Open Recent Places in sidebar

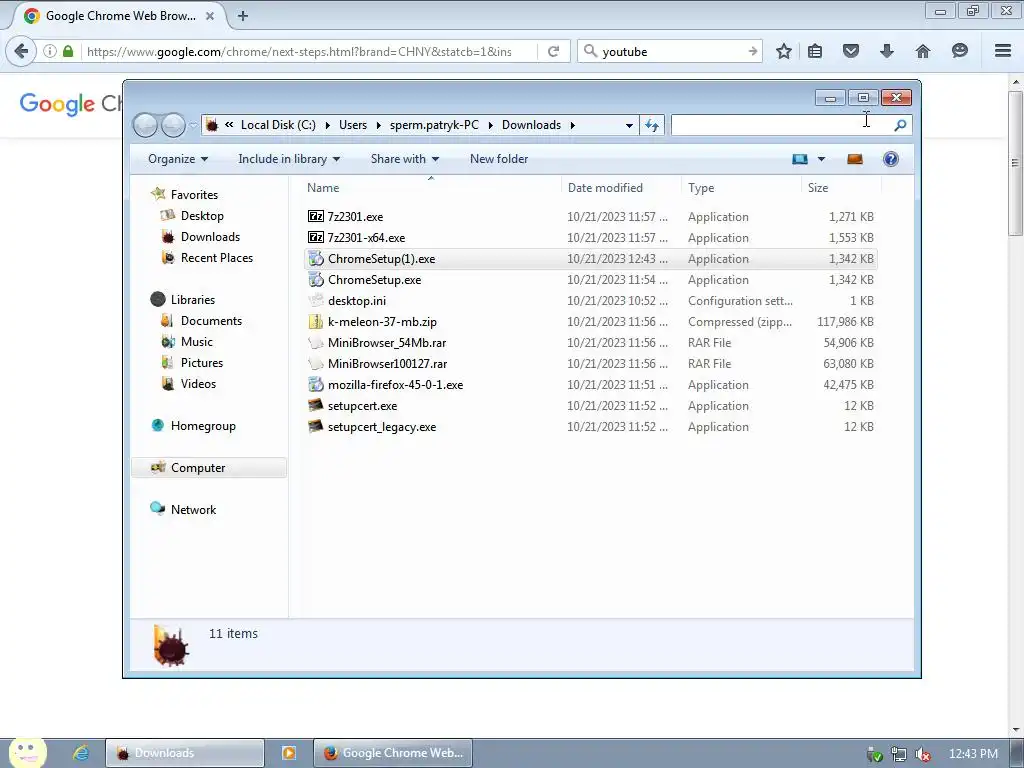(x=217, y=257)
